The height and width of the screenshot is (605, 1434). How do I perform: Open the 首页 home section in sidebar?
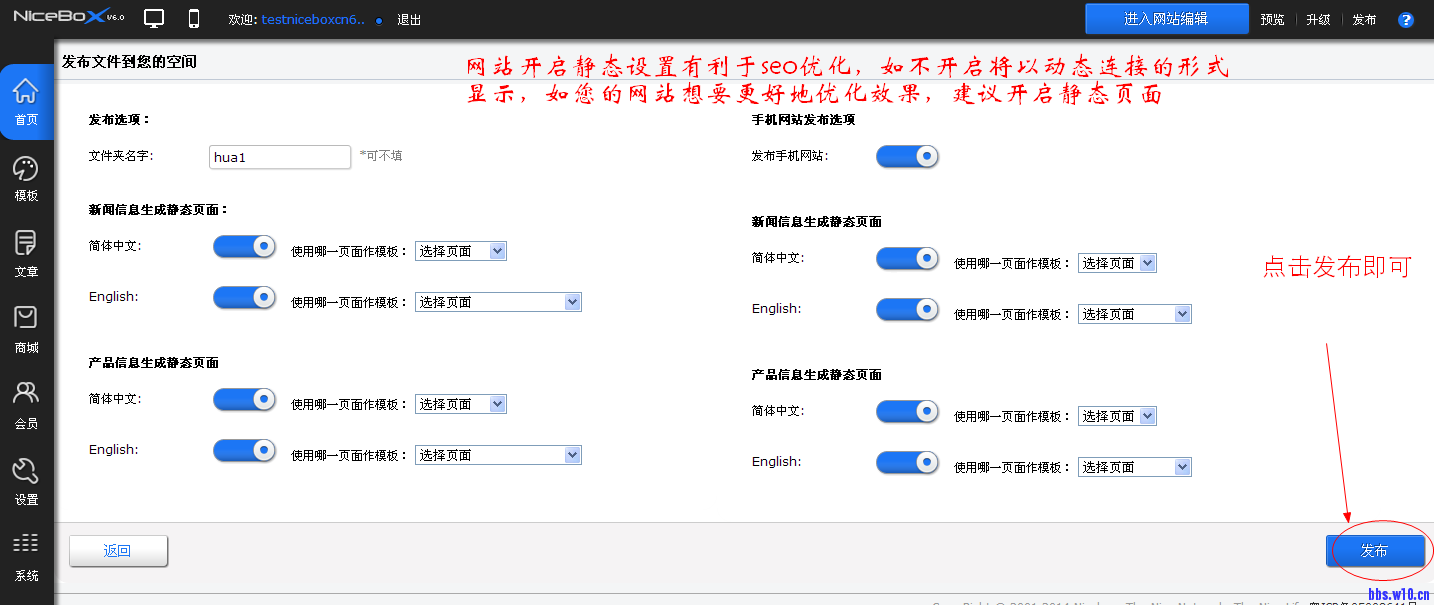coord(26,101)
